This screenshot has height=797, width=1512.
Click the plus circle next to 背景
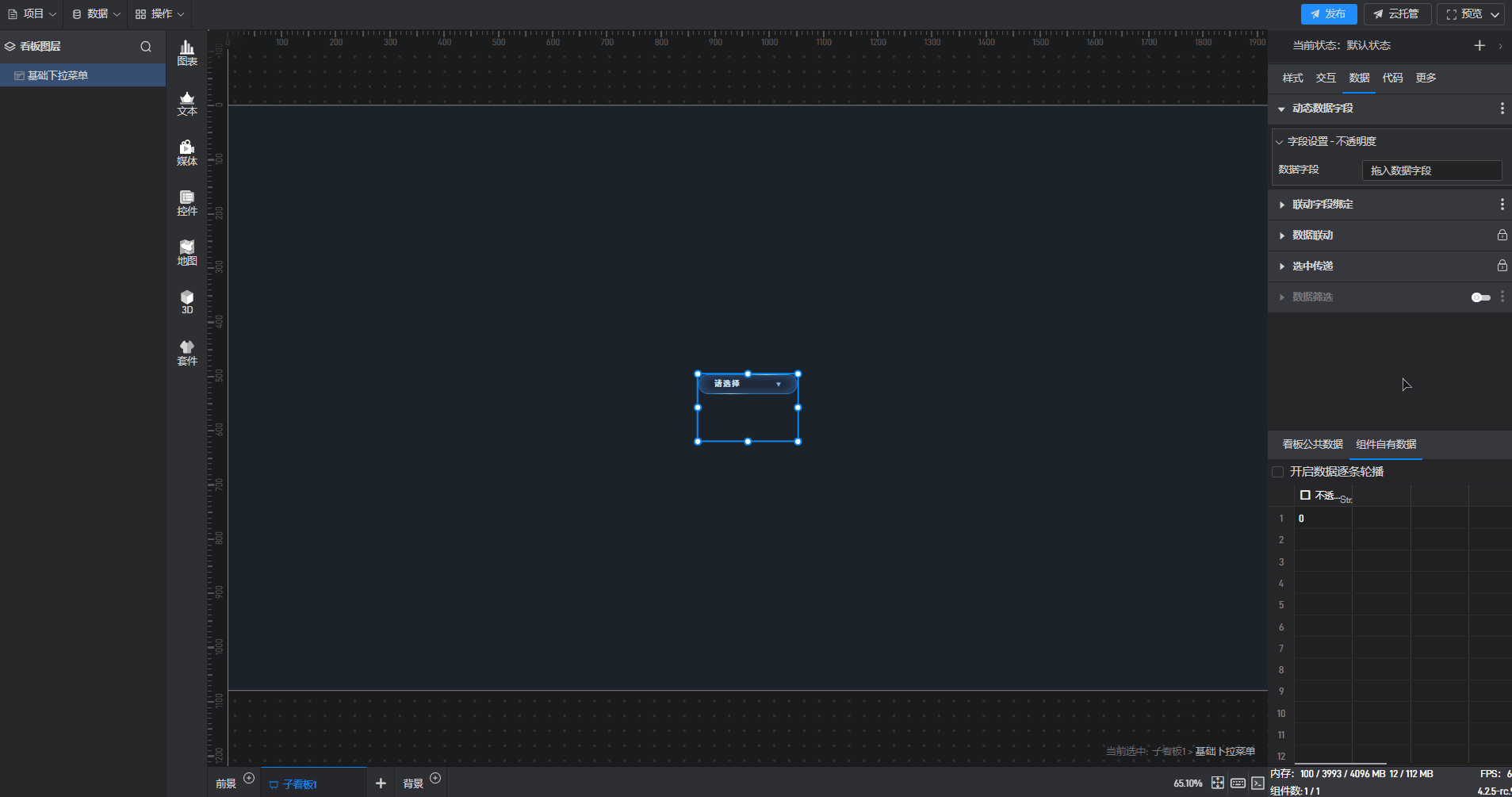coord(435,778)
